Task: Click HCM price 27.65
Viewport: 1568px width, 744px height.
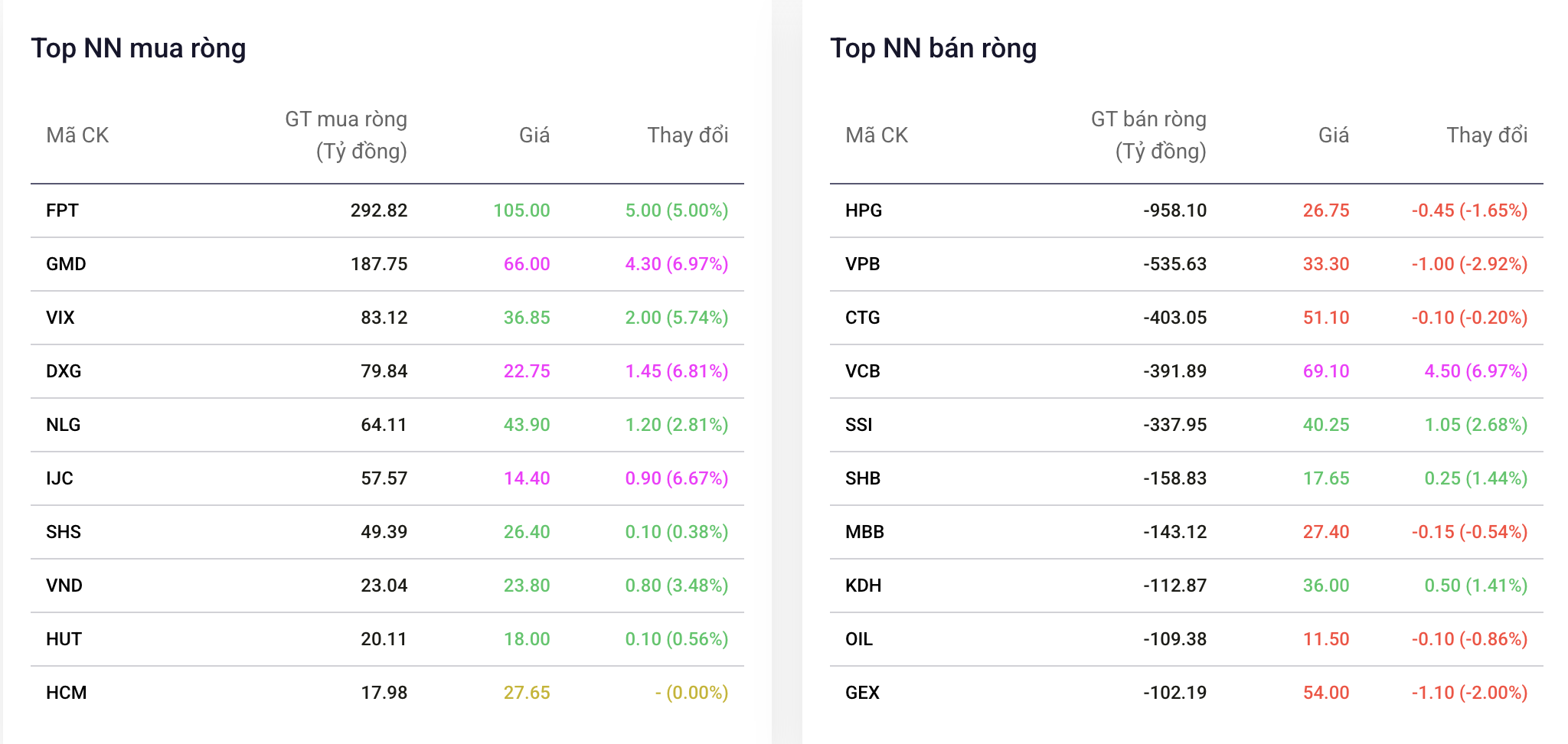Action: 527,693
